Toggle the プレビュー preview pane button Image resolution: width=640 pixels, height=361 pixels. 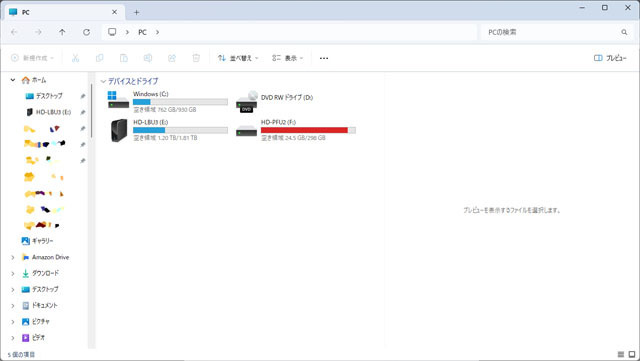(610, 58)
